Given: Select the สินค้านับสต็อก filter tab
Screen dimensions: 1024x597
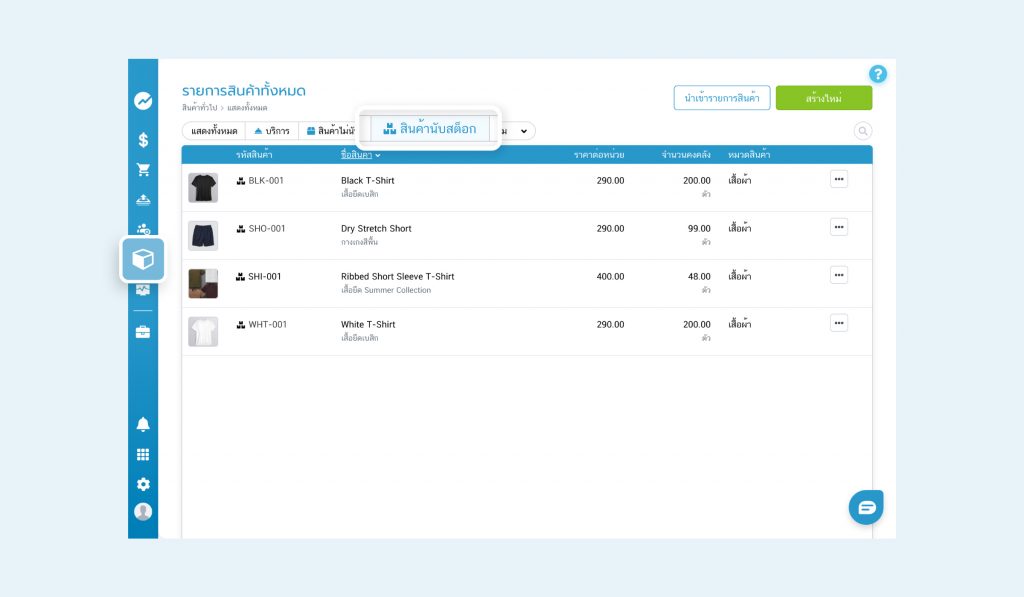Looking at the screenshot, I should pos(430,129).
